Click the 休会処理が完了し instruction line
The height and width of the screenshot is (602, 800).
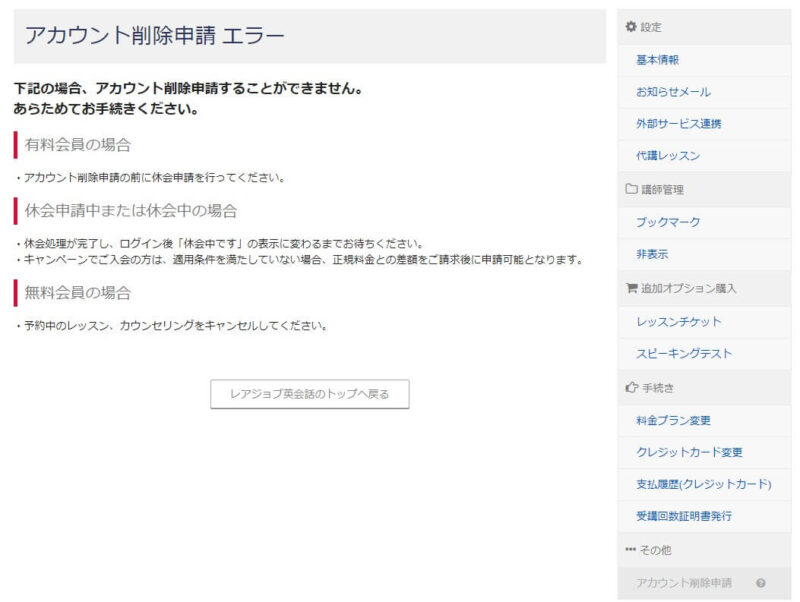(x=219, y=244)
